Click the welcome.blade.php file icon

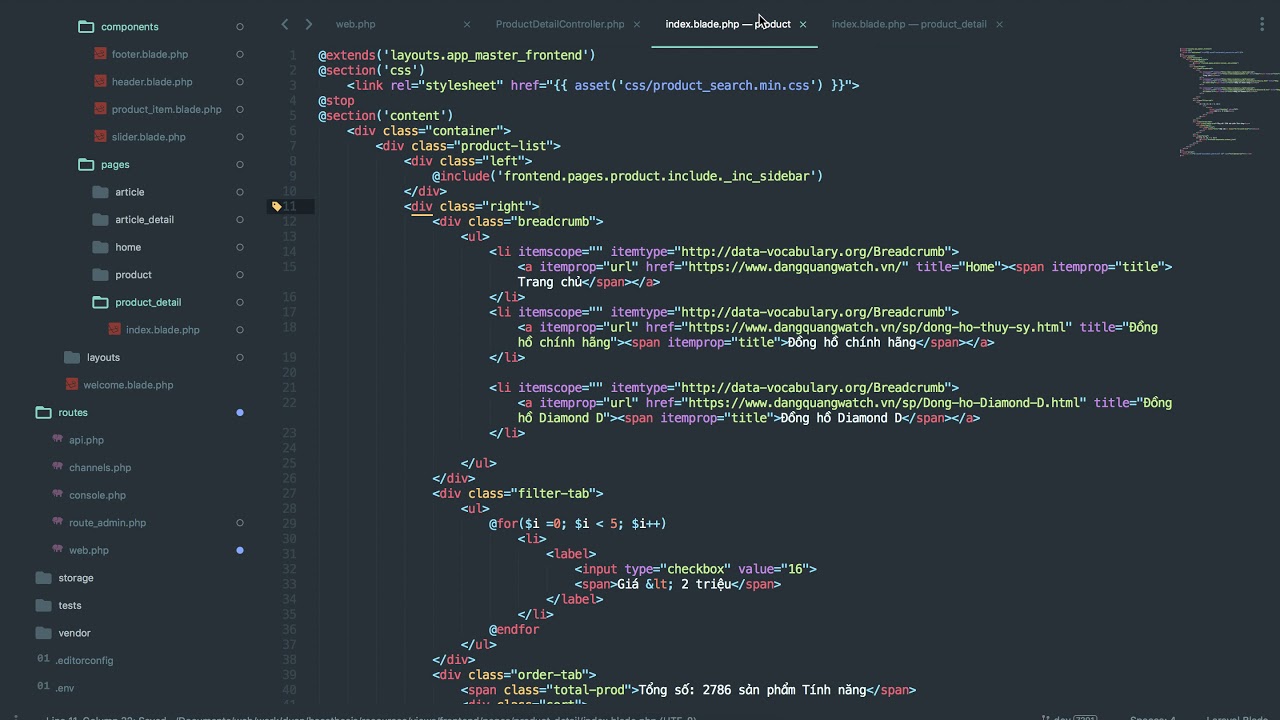click(x=72, y=385)
